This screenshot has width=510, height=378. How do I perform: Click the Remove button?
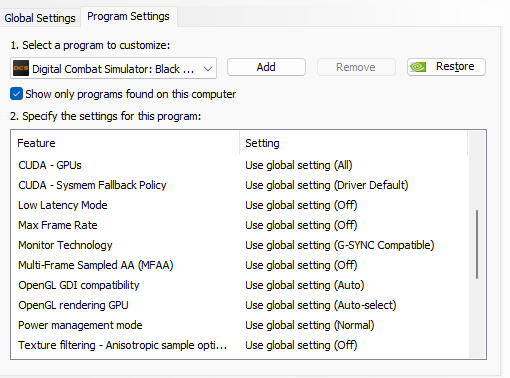(x=356, y=67)
